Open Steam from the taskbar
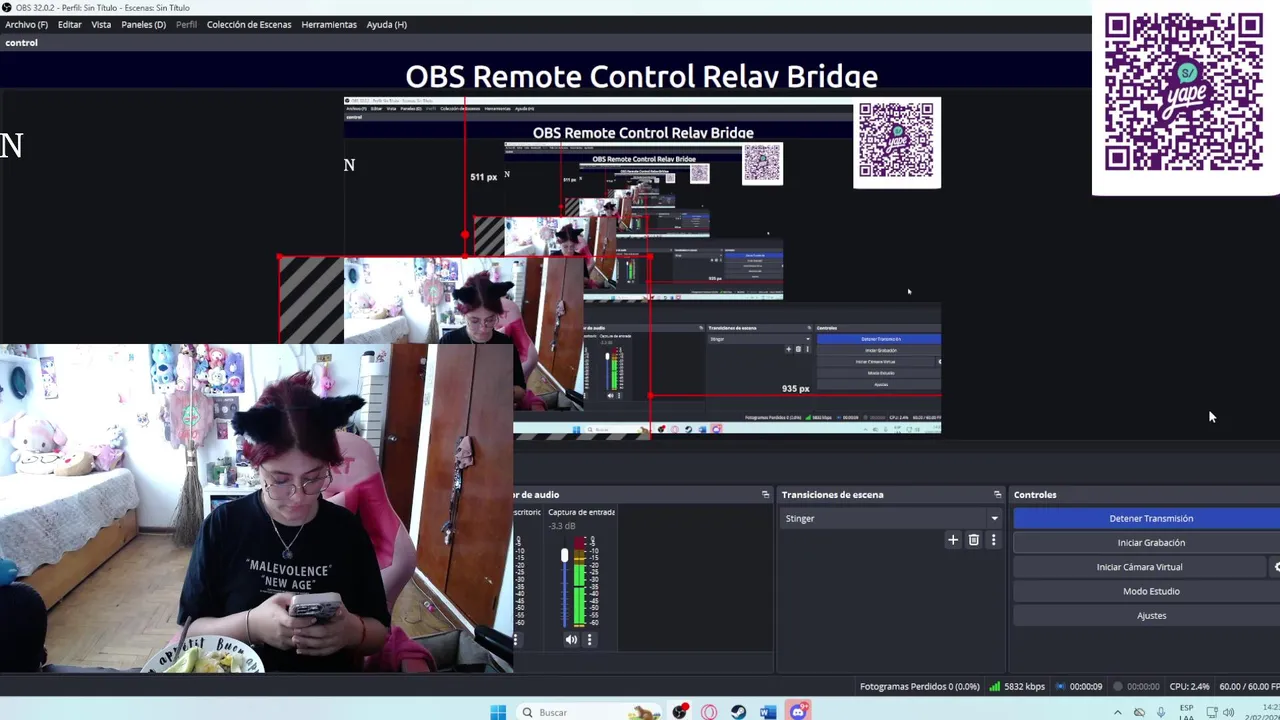The height and width of the screenshot is (720, 1280). point(738,712)
